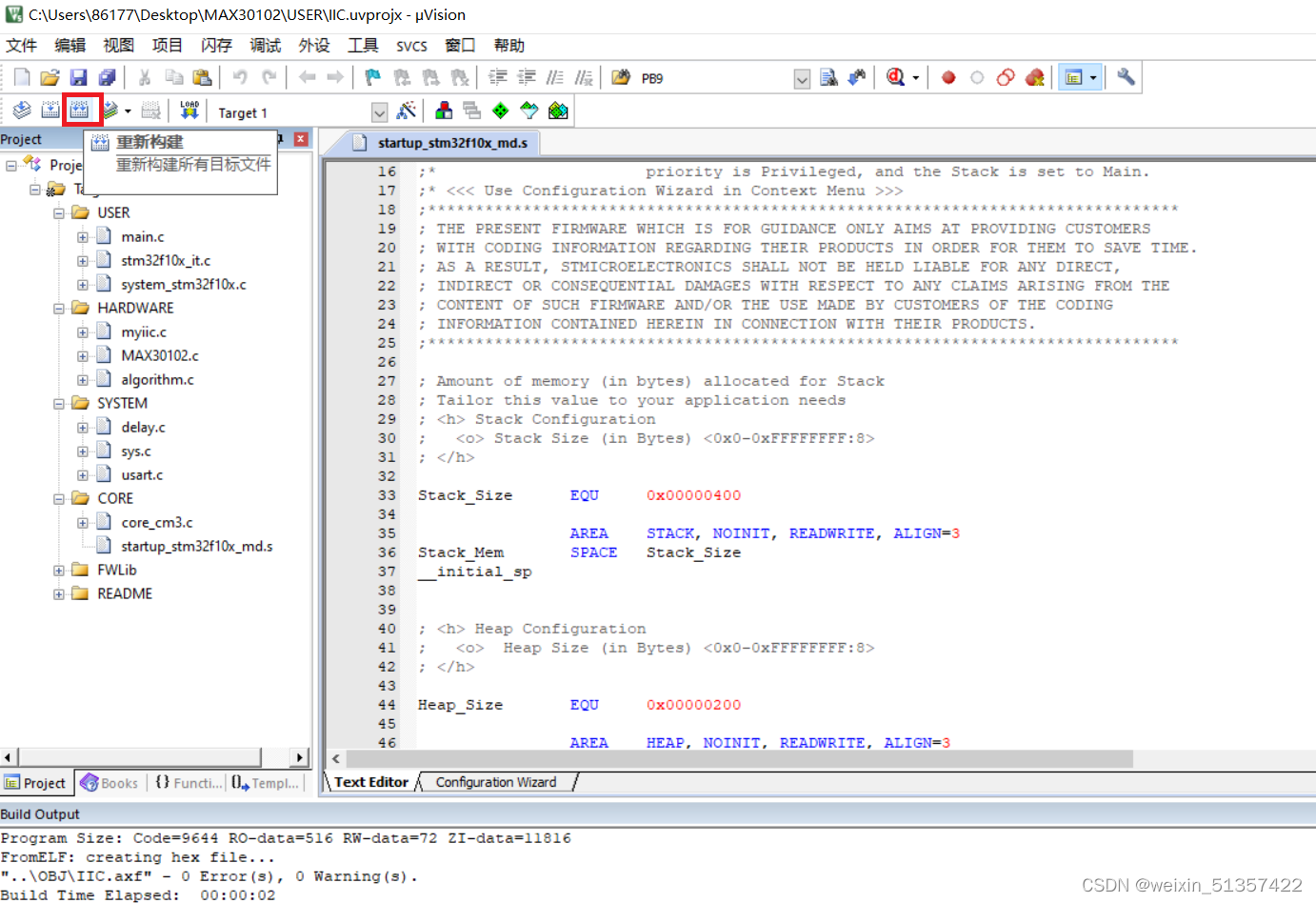The image size is (1316, 903).
Task: Open the 调试 menu
Action: (265, 45)
